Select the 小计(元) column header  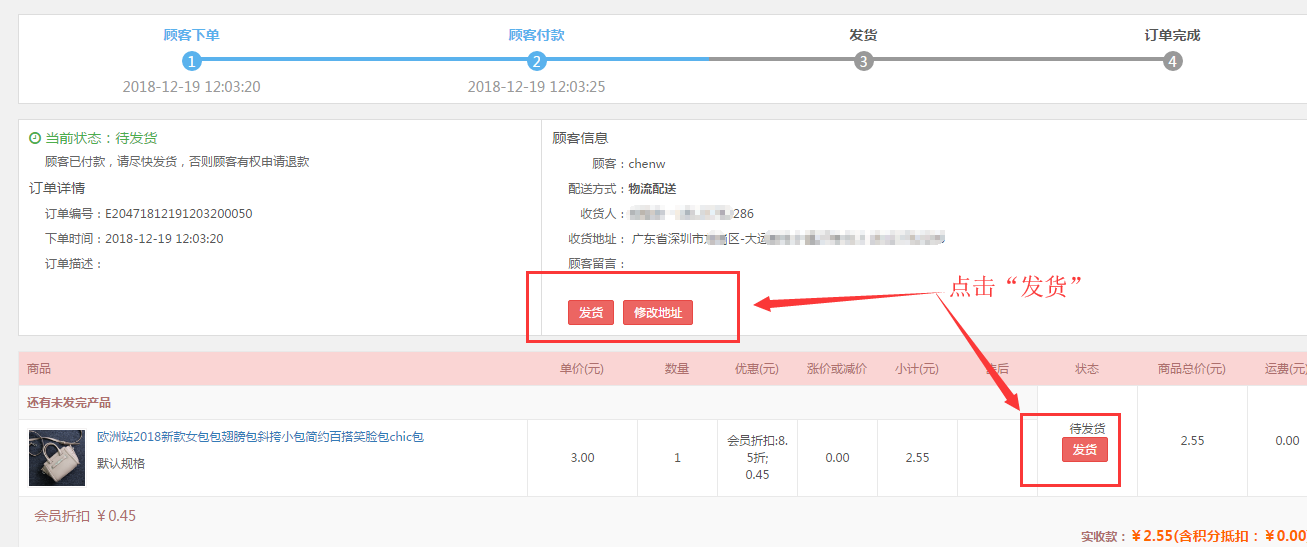coord(916,369)
